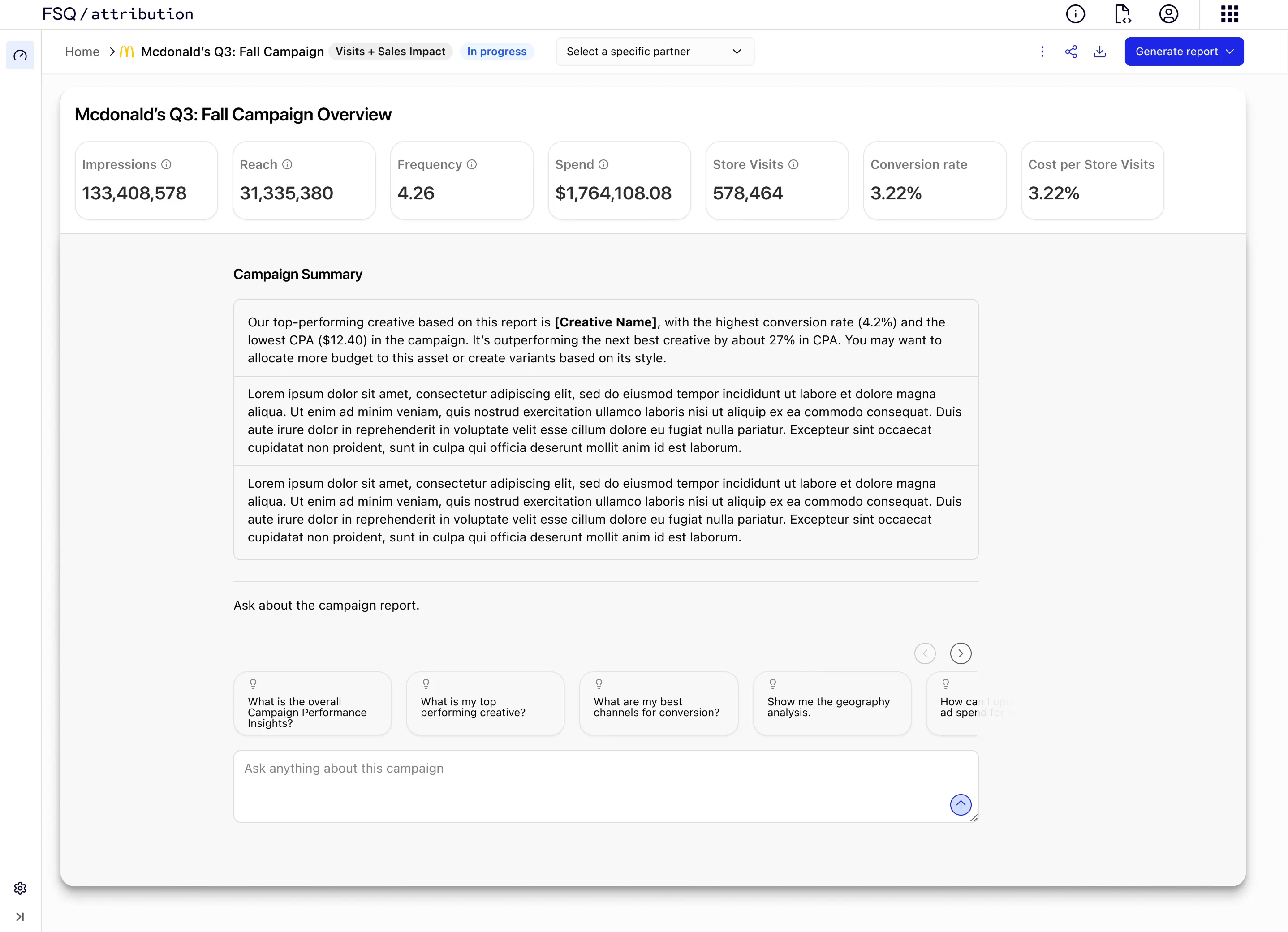Click the Store Visits info tooltip icon

point(793,165)
